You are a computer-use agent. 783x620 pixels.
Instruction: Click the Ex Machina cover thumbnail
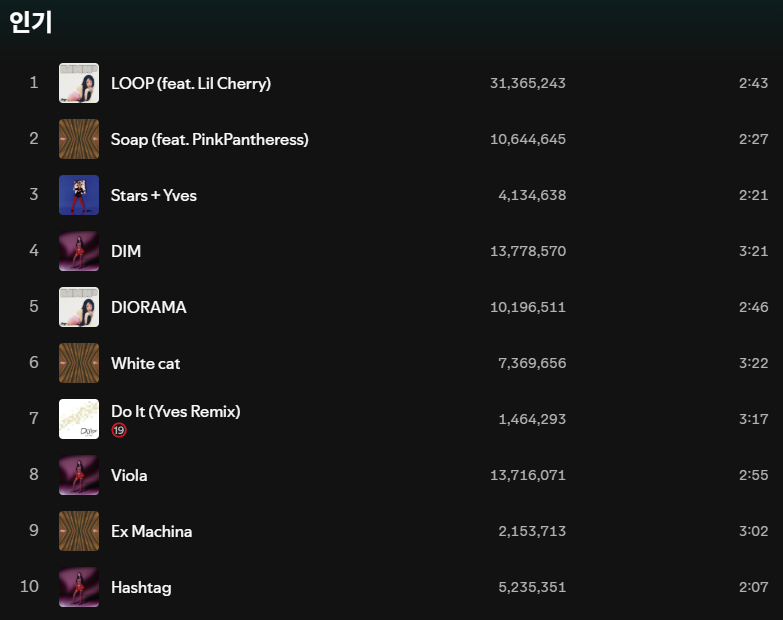click(x=79, y=531)
